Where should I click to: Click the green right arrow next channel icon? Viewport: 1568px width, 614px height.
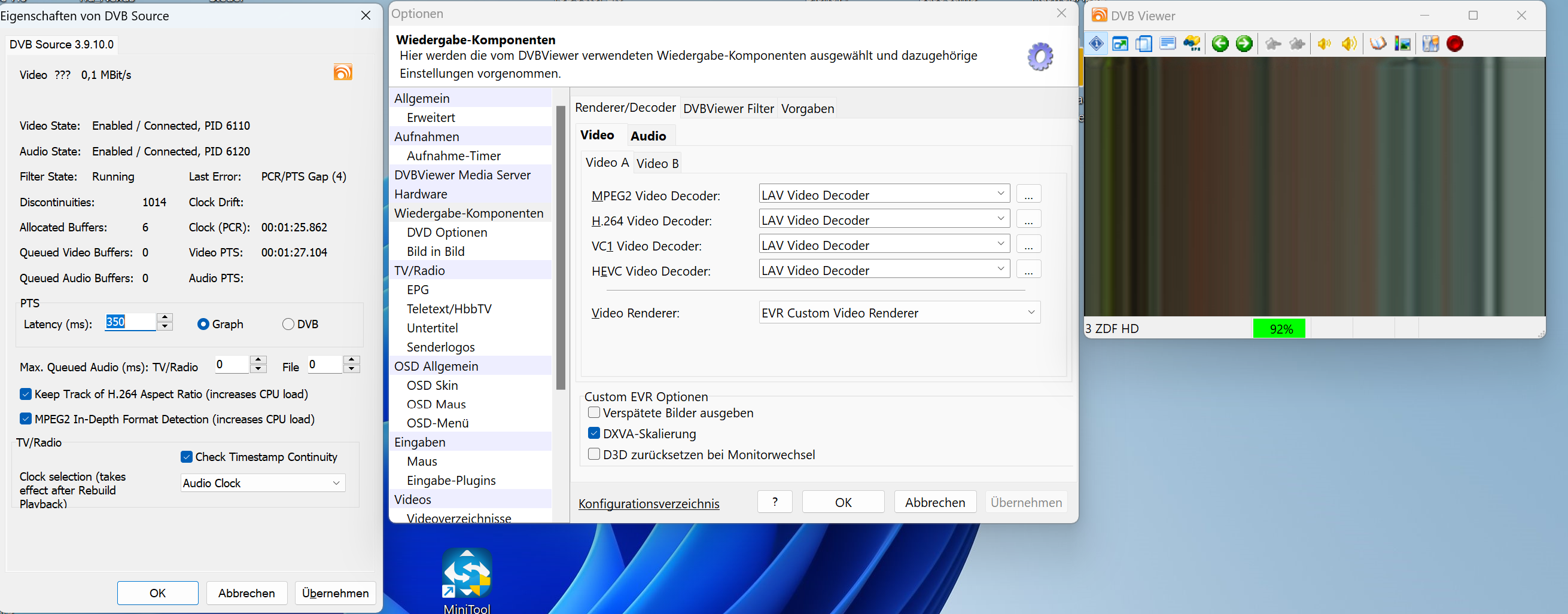(1244, 44)
